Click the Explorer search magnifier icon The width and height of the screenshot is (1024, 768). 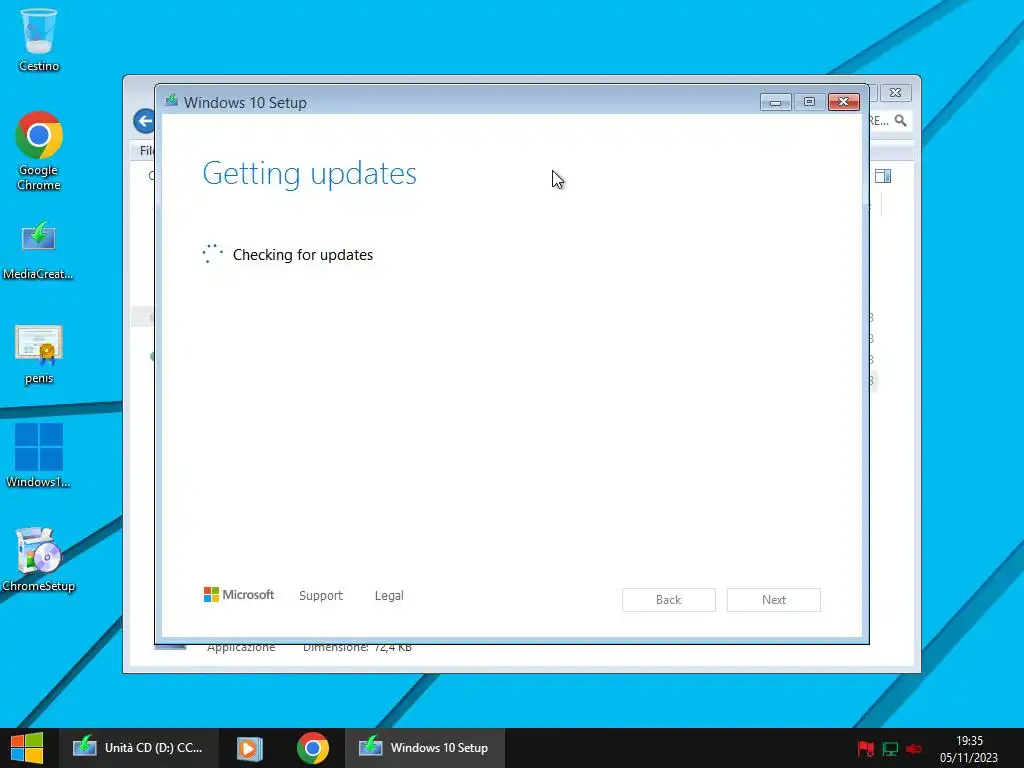point(901,121)
